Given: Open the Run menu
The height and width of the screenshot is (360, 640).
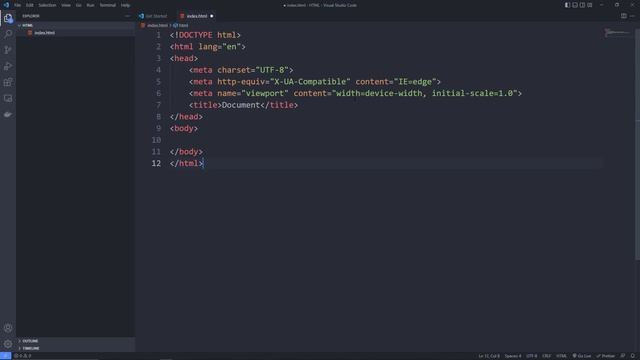Looking at the screenshot, I should tap(90, 5).
